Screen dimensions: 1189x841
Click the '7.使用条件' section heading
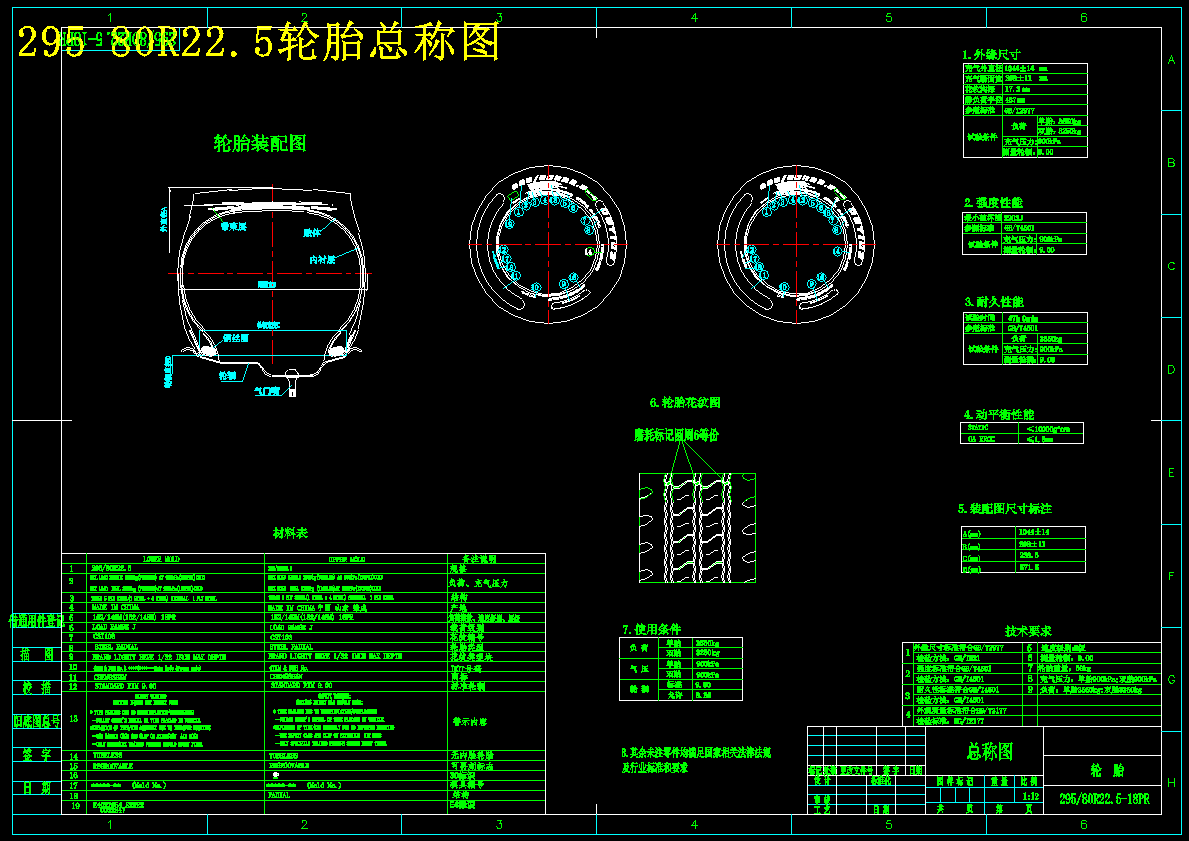tap(651, 629)
